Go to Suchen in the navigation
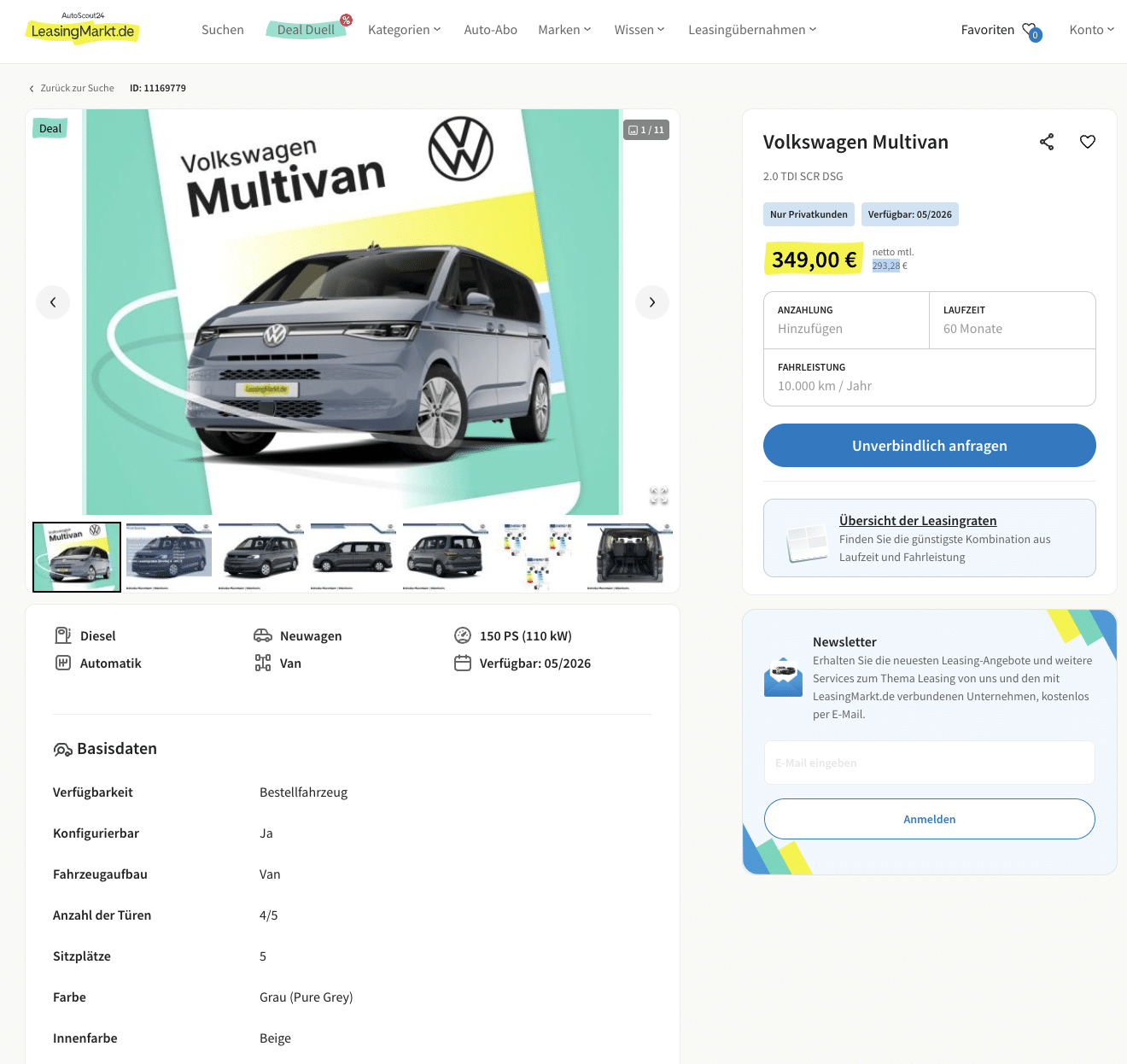 (x=223, y=30)
